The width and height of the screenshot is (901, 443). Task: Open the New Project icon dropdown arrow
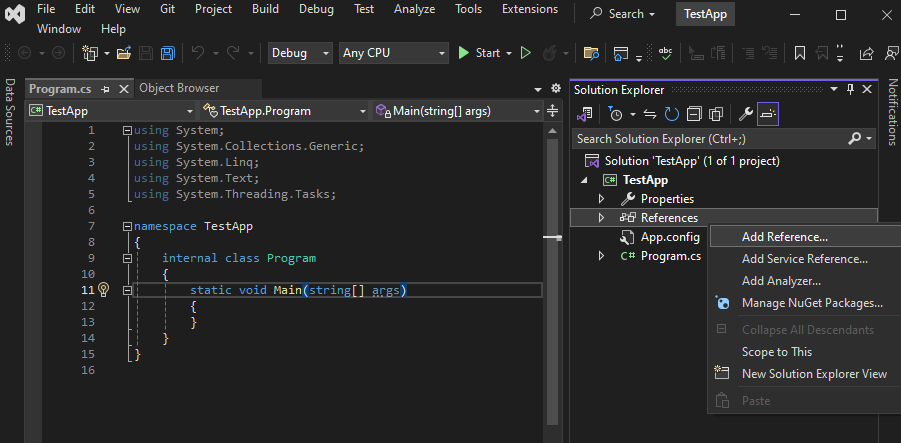click(x=107, y=53)
